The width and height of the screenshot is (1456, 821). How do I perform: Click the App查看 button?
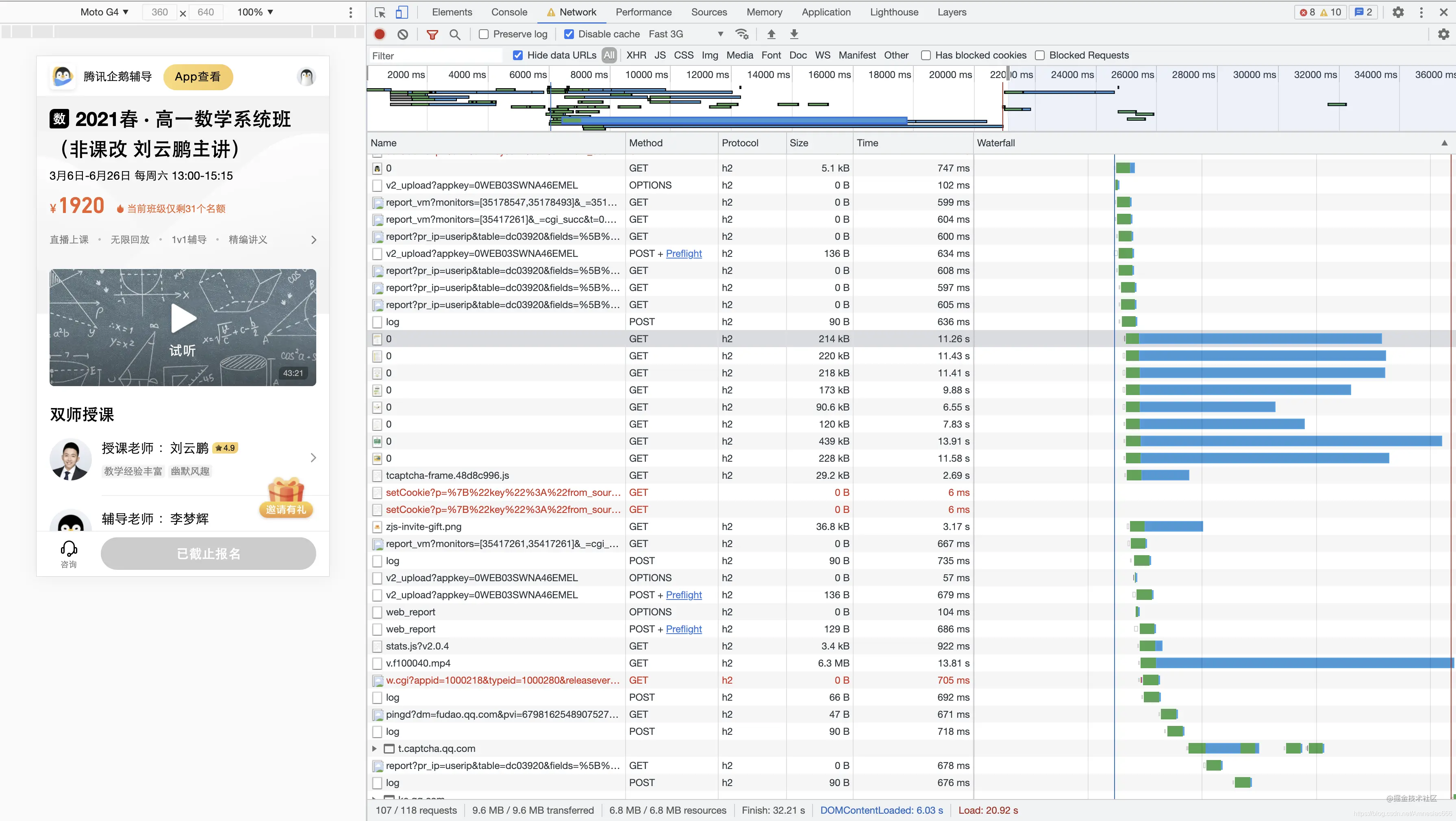198,77
